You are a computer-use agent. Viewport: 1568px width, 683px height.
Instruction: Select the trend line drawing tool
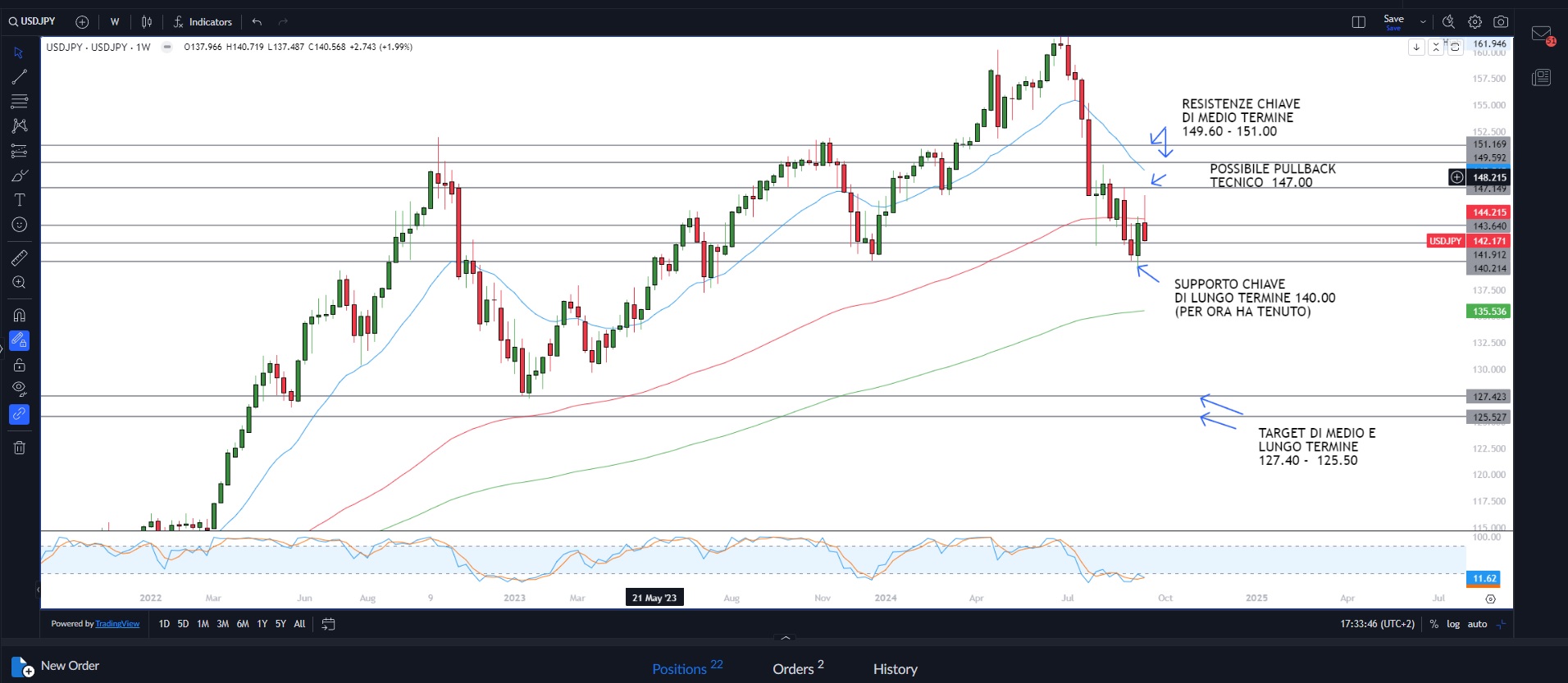coord(19,77)
